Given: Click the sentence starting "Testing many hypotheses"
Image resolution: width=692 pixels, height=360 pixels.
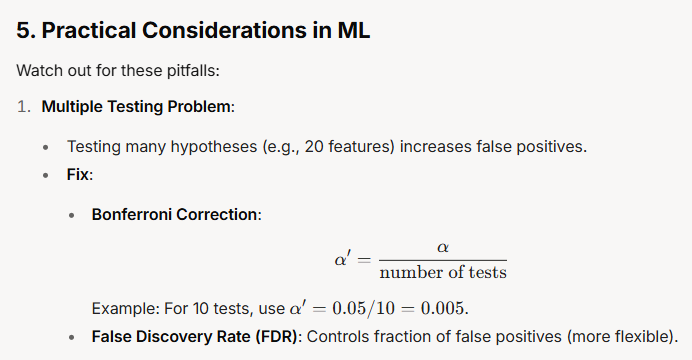Looking at the screenshot, I should pyautogui.click(x=327, y=146).
